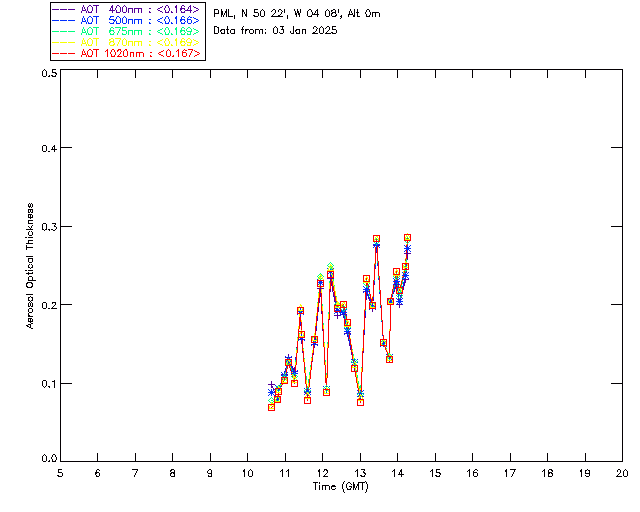640x512 pixels.
Task: Click the lowest data point at time 13
Action: coord(360,402)
